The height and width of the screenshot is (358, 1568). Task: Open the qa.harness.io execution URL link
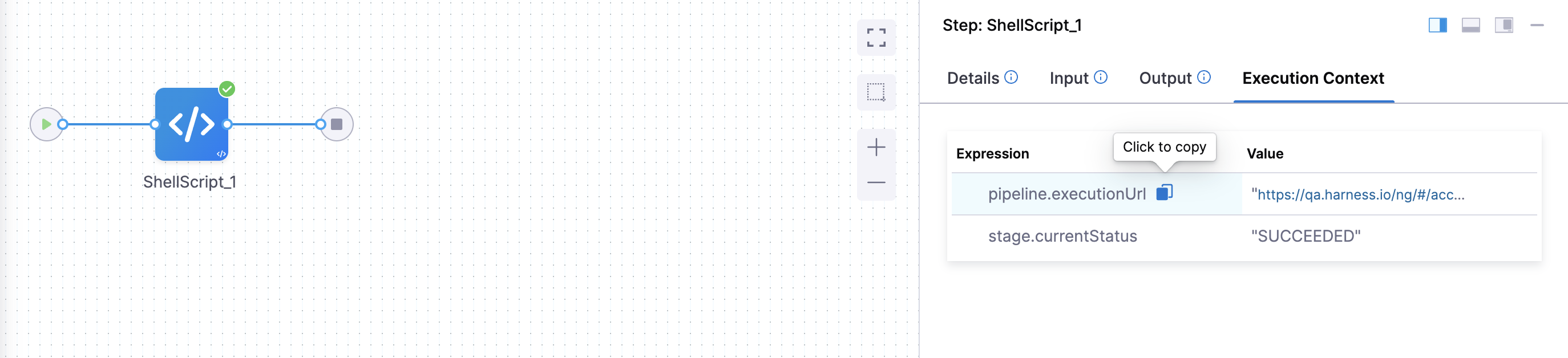pyautogui.click(x=1360, y=194)
